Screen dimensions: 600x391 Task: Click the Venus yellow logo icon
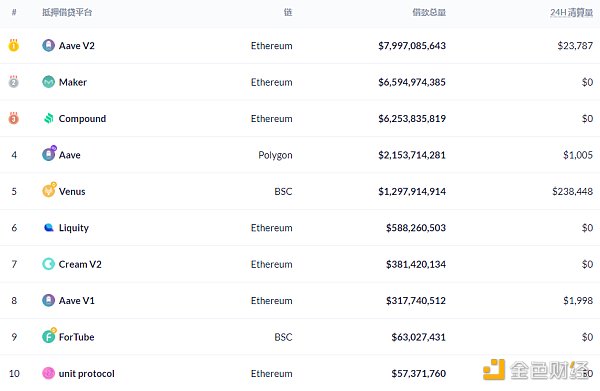click(x=49, y=190)
